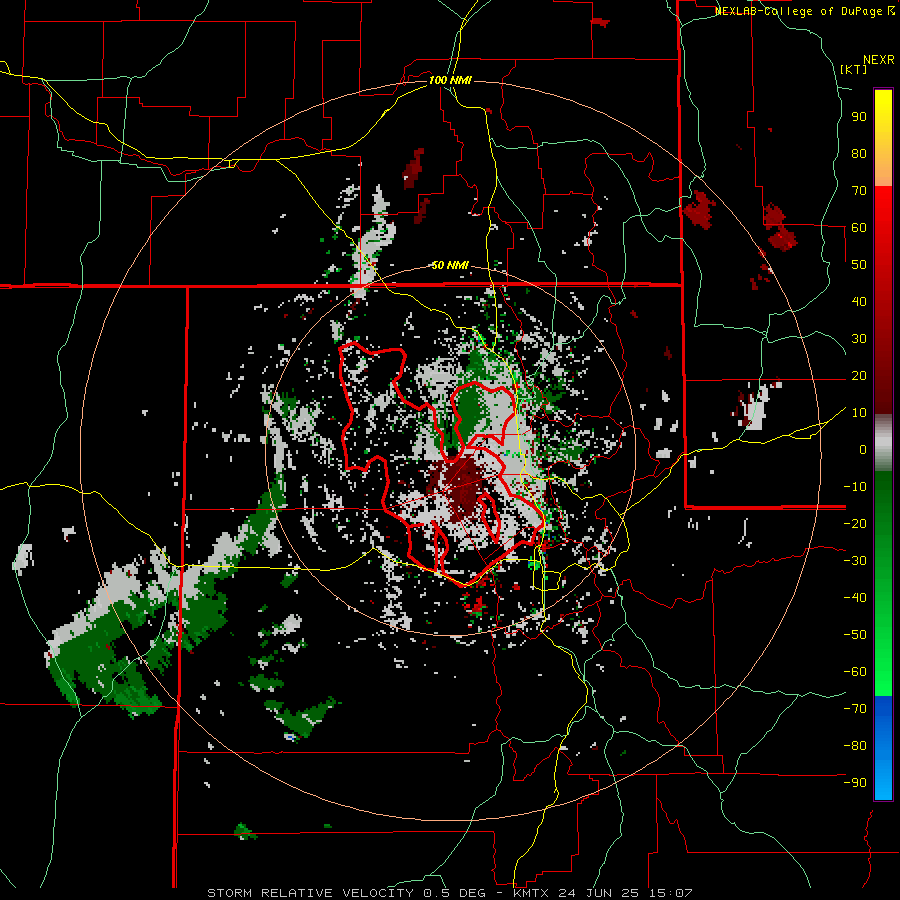
Task: Click the 50 value on the velocity scale
Action: coord(859,265)
